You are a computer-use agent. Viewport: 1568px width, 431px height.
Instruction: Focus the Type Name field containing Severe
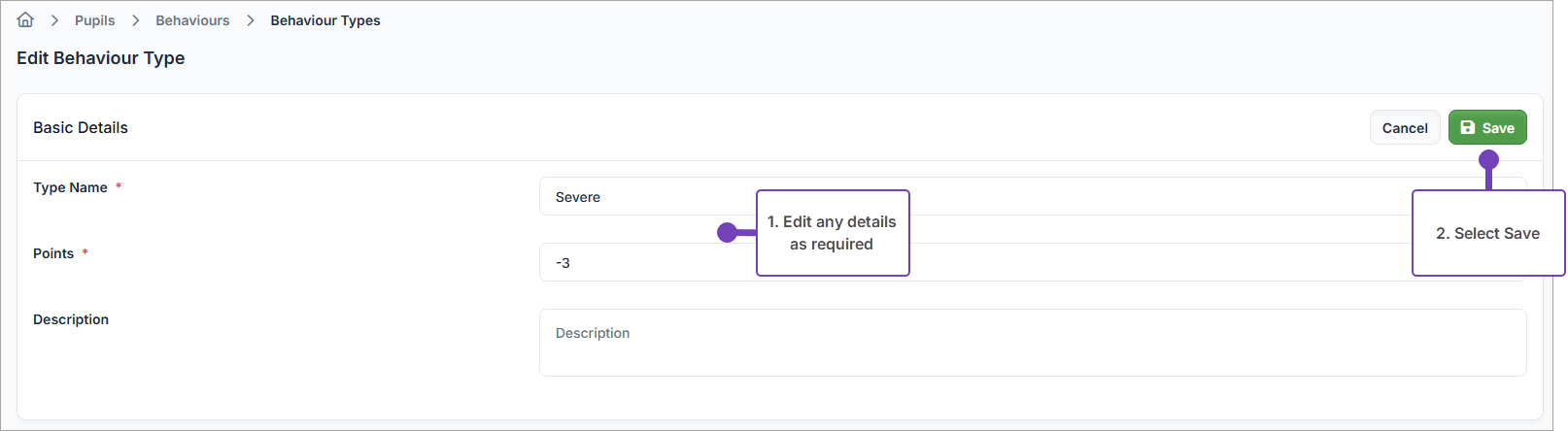[x=641, y=197]
